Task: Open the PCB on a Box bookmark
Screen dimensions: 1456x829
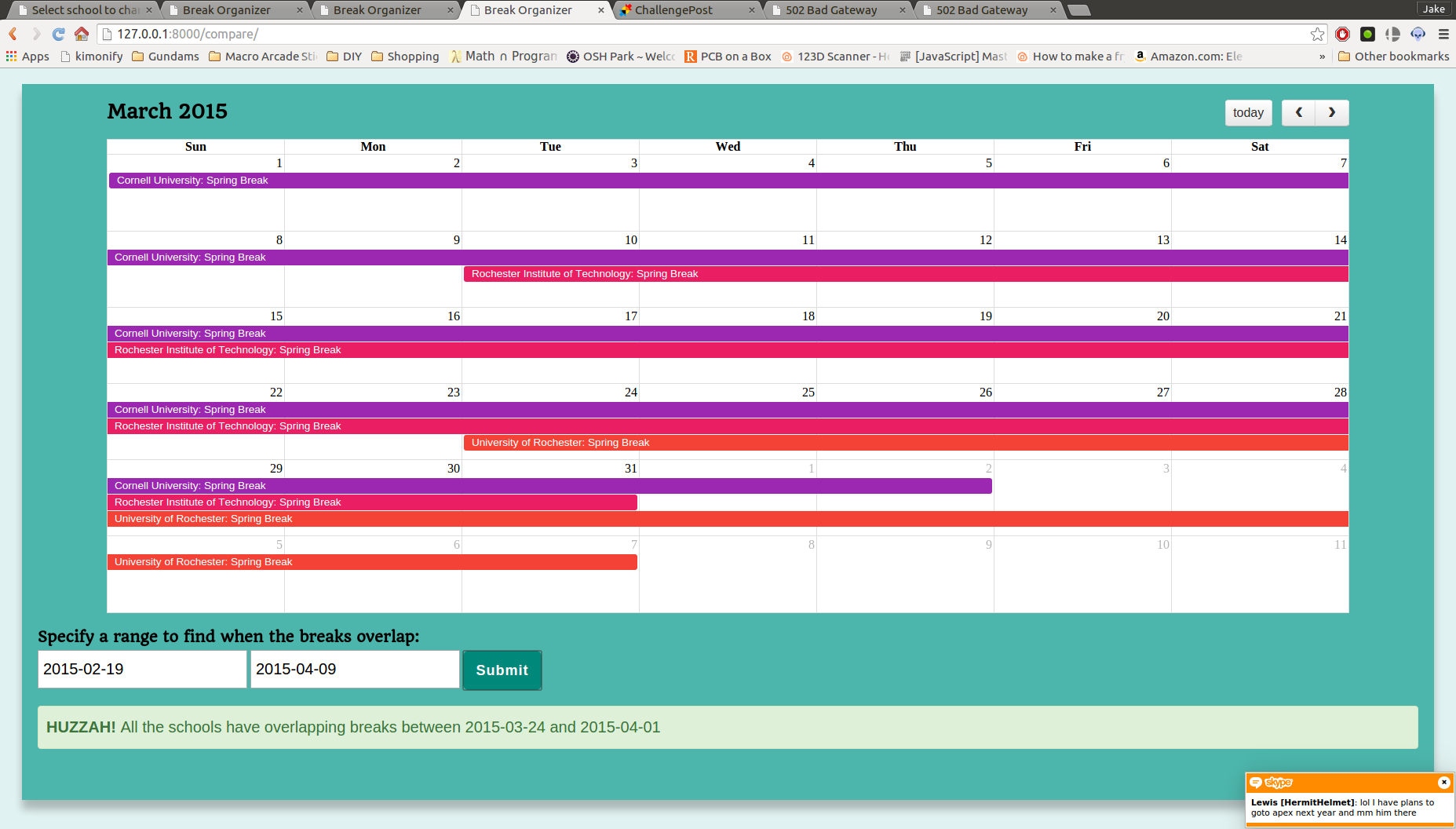Action: [728, 57]
